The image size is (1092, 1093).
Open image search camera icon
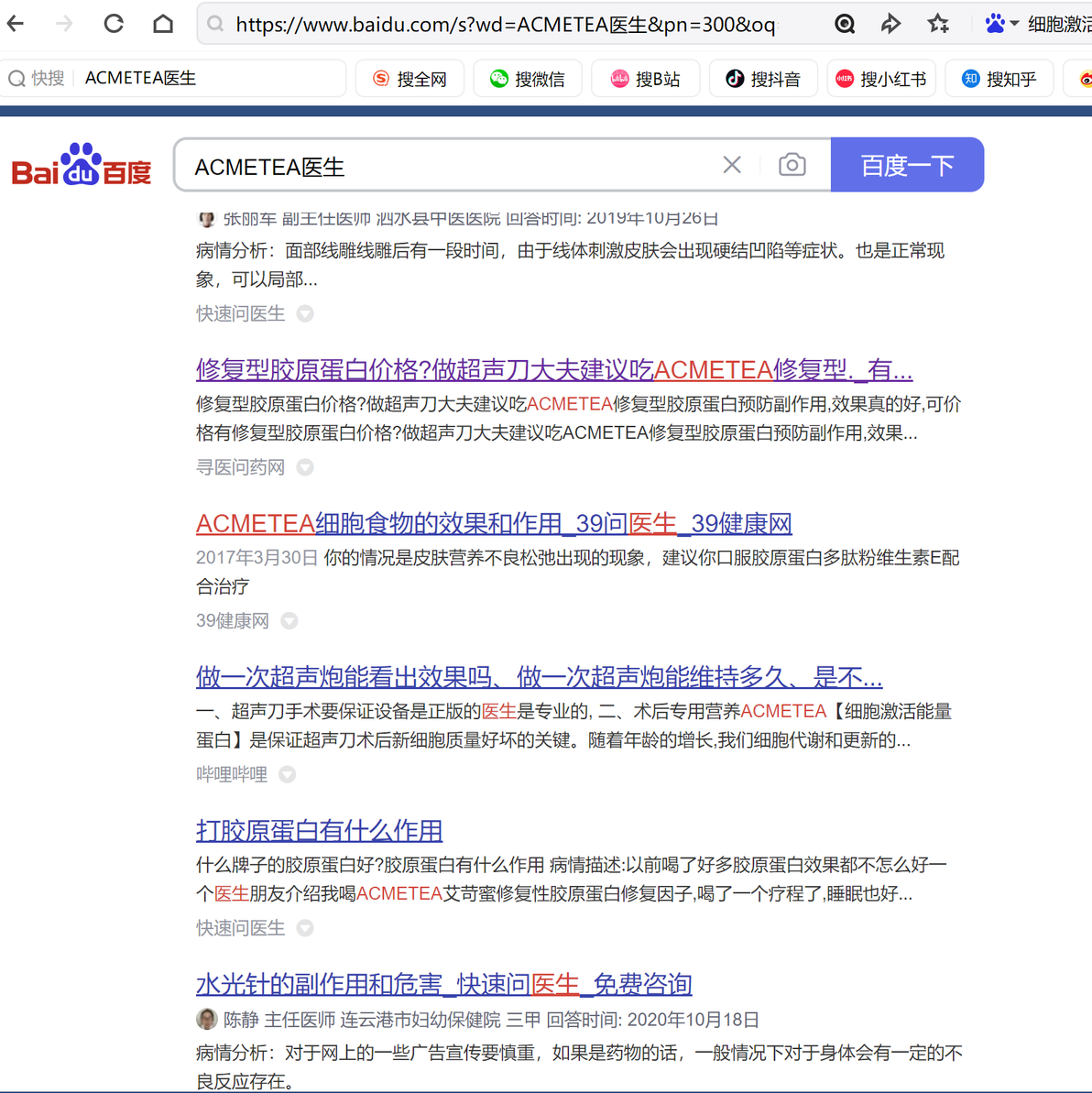pyautogui.click(x=792, y=165)
